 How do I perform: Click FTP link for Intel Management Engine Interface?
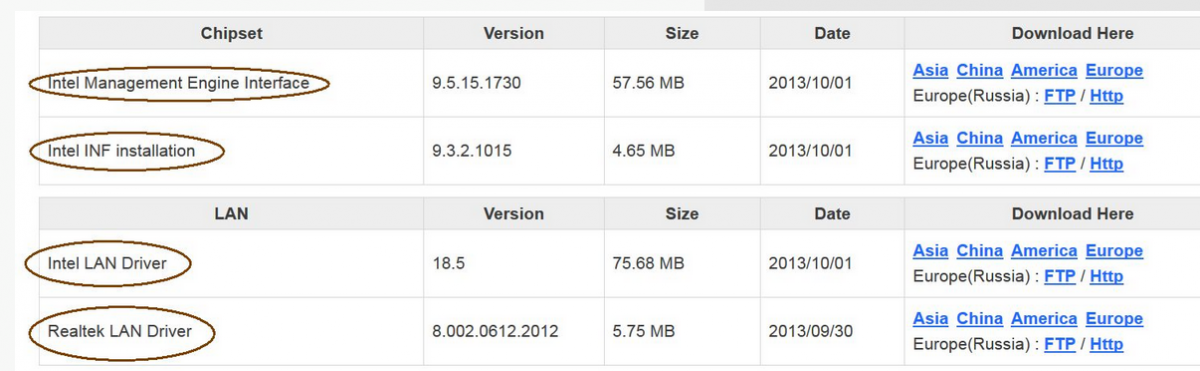[x=1059, y=96]
